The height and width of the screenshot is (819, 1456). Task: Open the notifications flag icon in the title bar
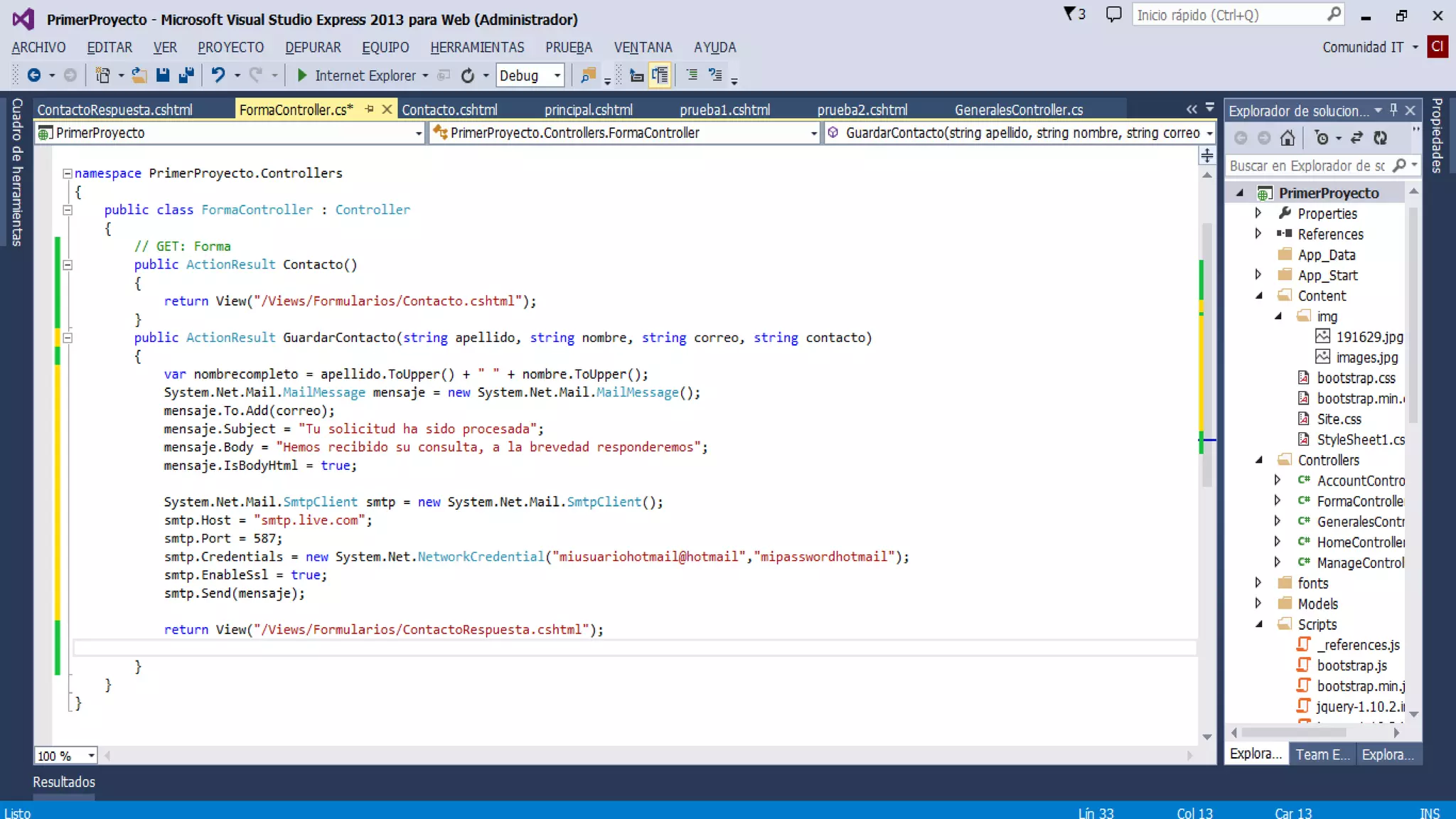click(1069, 14)
